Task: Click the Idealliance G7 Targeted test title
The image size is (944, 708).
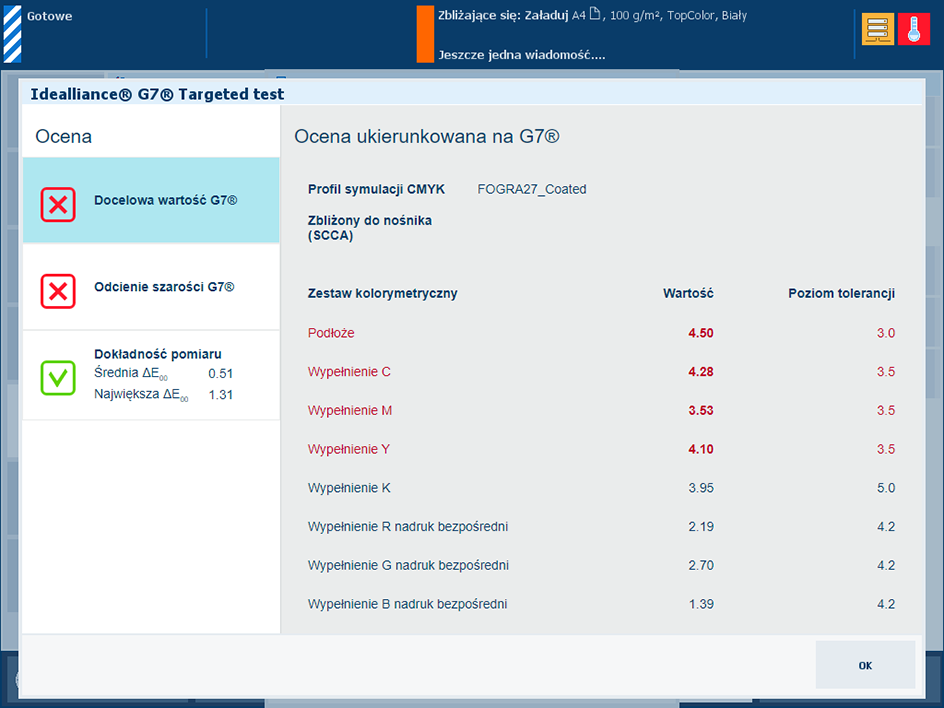Action: pos(157,94)
